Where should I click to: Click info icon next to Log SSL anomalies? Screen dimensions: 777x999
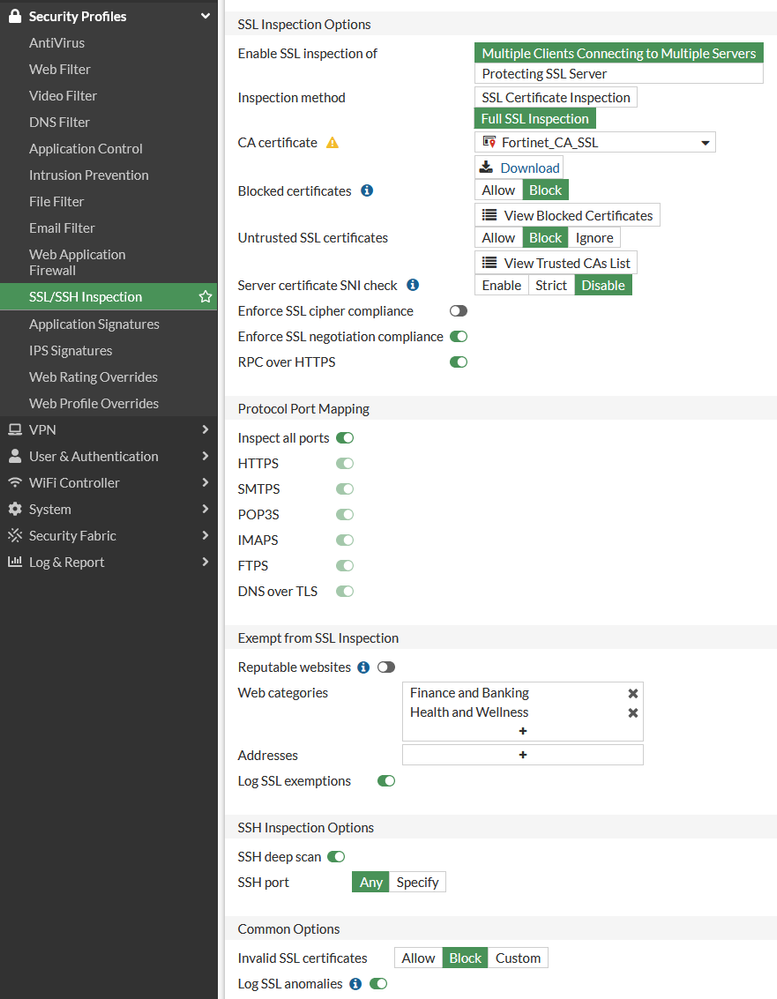(355, 984)
